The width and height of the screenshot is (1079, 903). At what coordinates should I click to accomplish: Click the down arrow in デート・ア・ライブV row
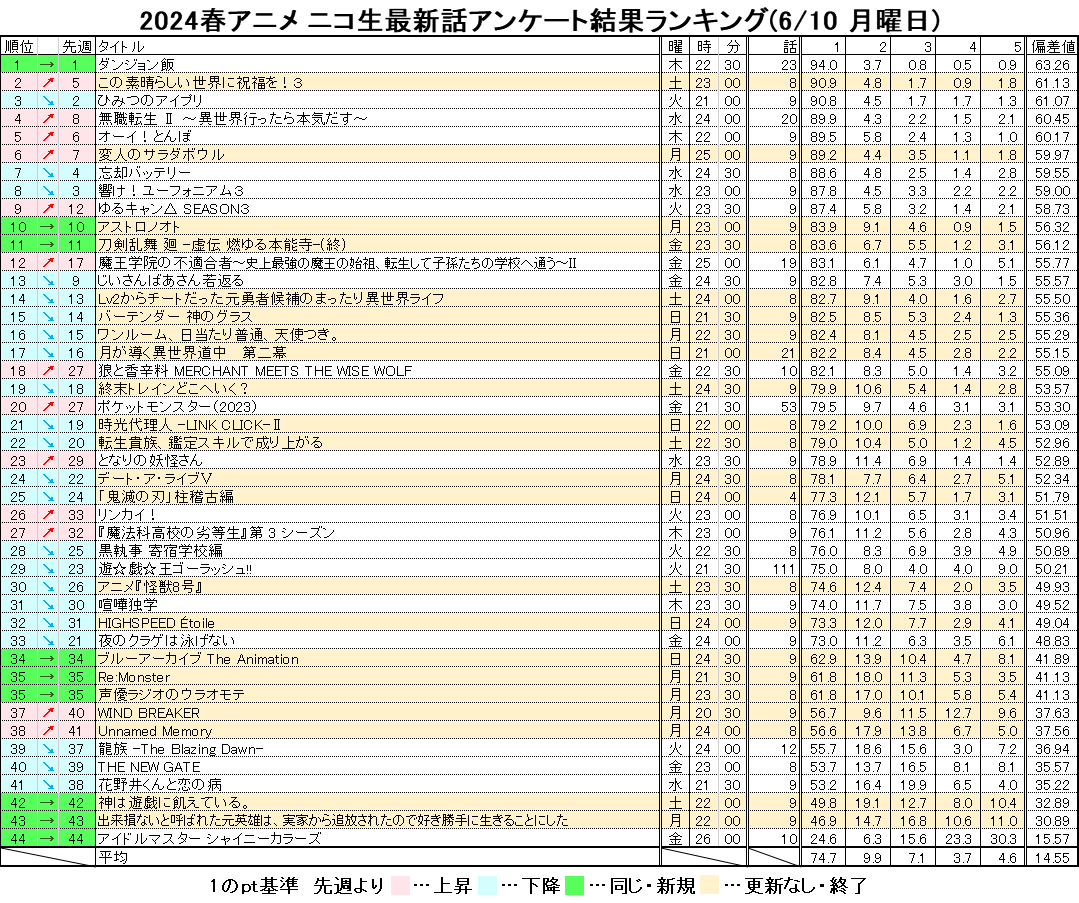(47, 478)
